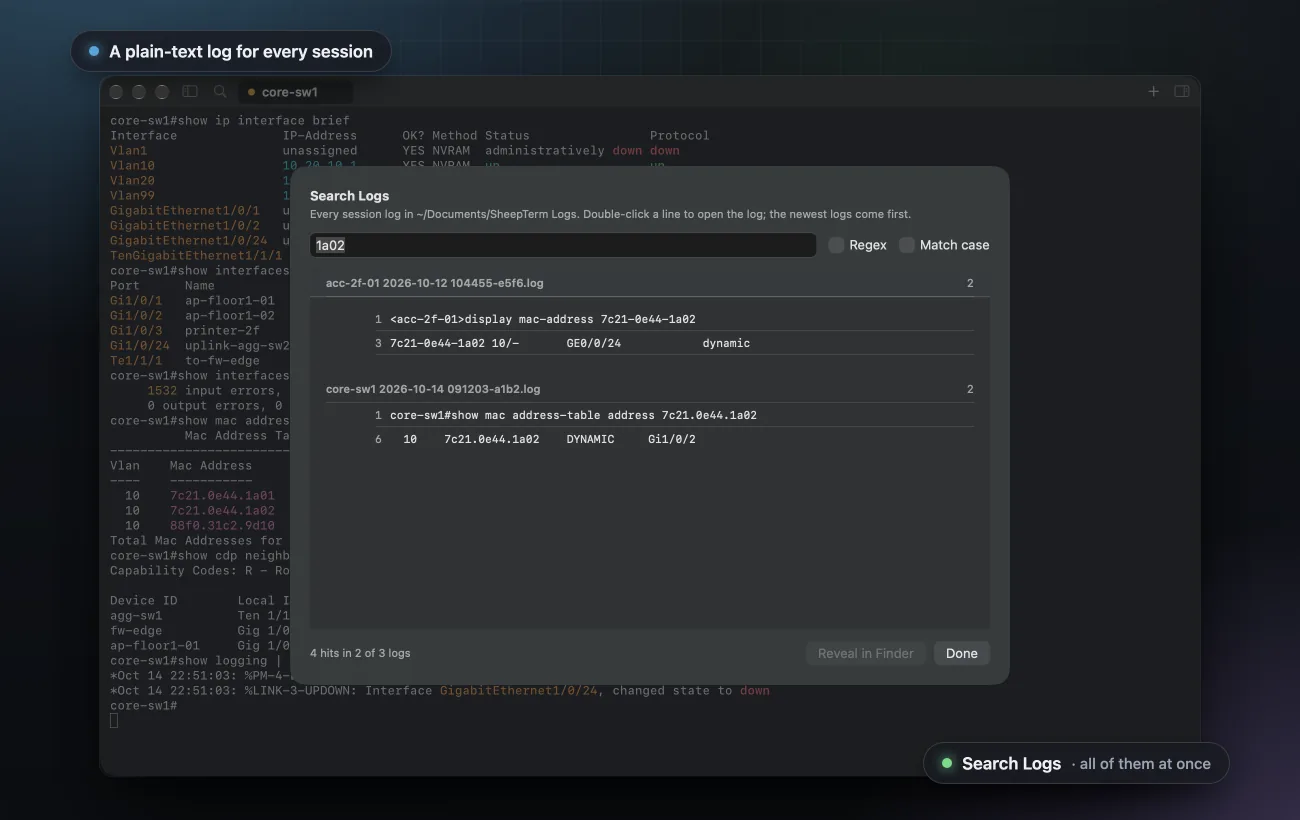Click MAC address 88f0.31c2.9d10 in the terminal
Image resolution: width=1300 pixels, height=820 pixels.
tap(222, 526)
